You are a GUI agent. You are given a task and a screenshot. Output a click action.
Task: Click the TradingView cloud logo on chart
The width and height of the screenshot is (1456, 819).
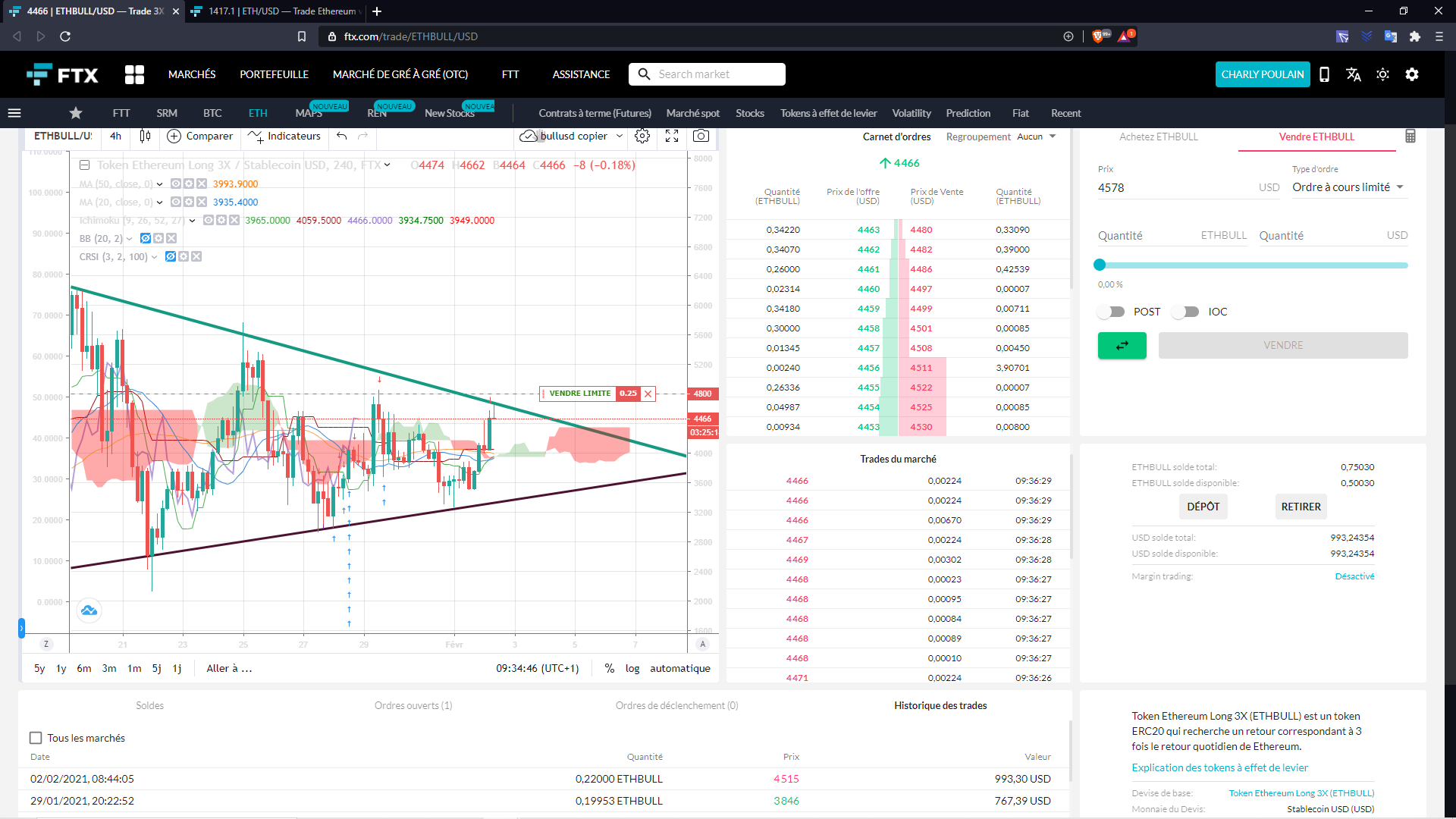pyautogui.click(x=89, y=610)
